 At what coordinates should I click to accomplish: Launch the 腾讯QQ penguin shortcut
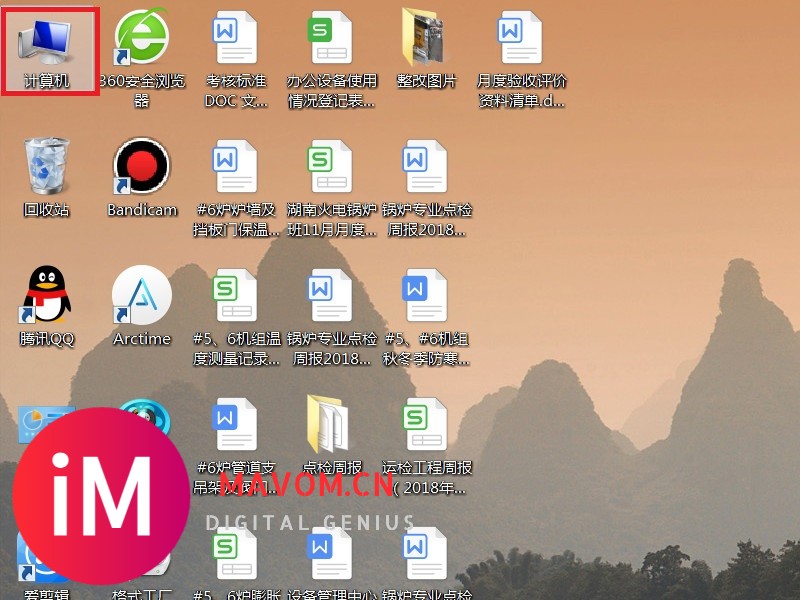tap(46, 296)
